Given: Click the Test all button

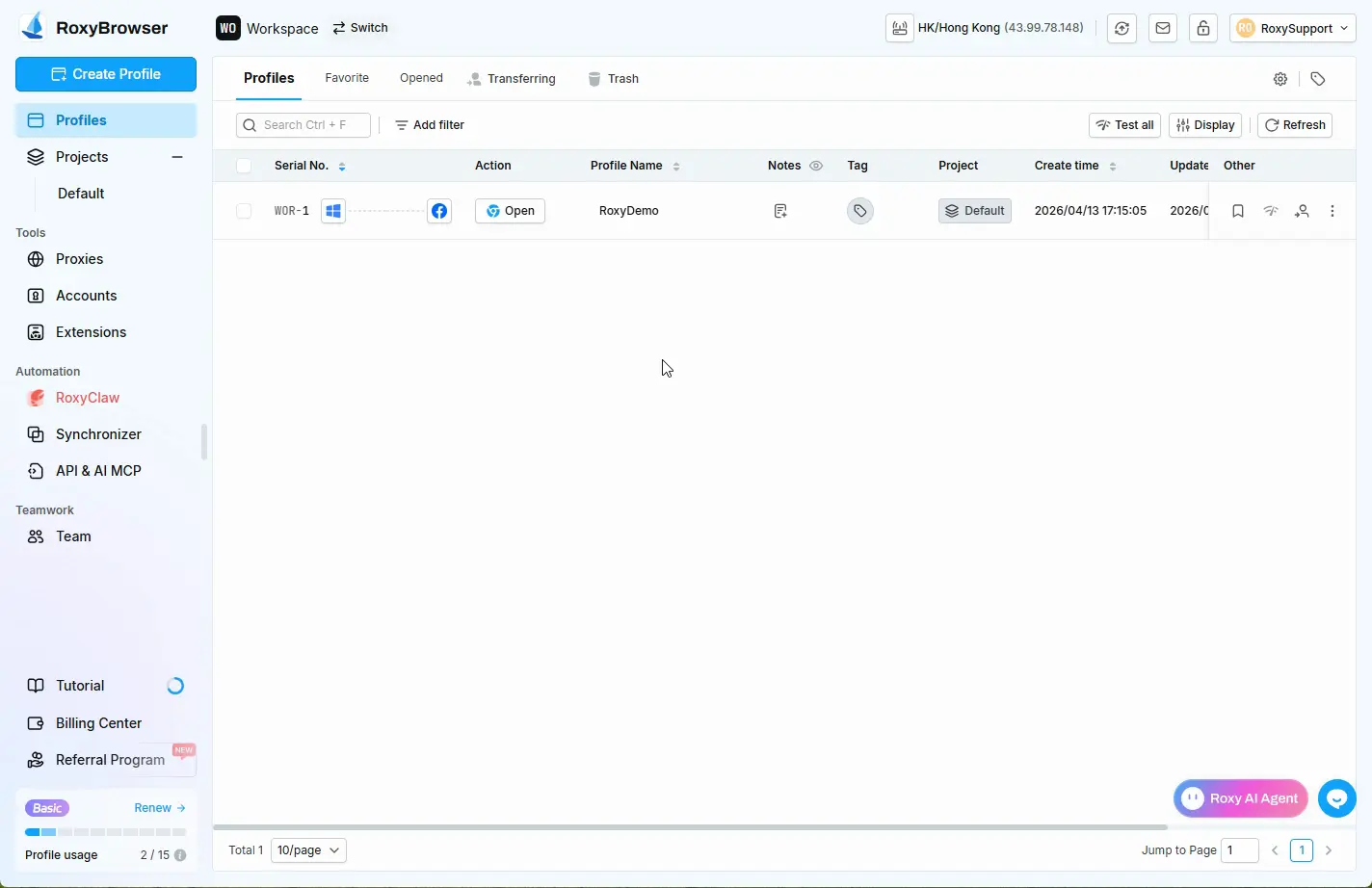Looking at the screenshot, I should coord(1124,125).
